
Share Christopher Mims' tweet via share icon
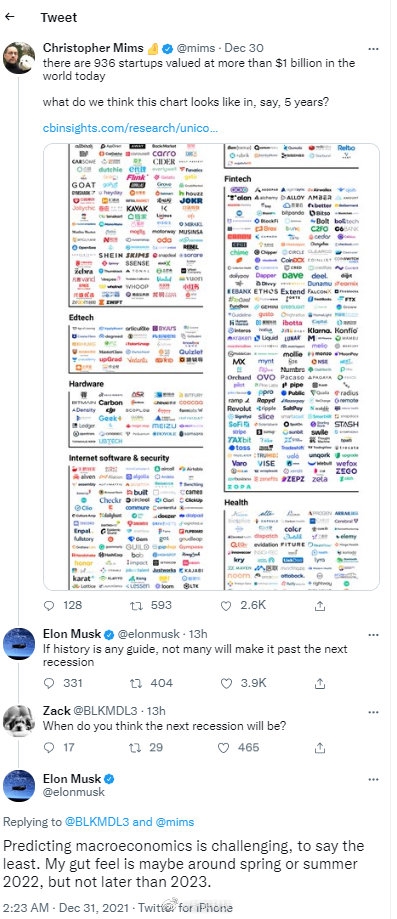[x=320, y=605]
